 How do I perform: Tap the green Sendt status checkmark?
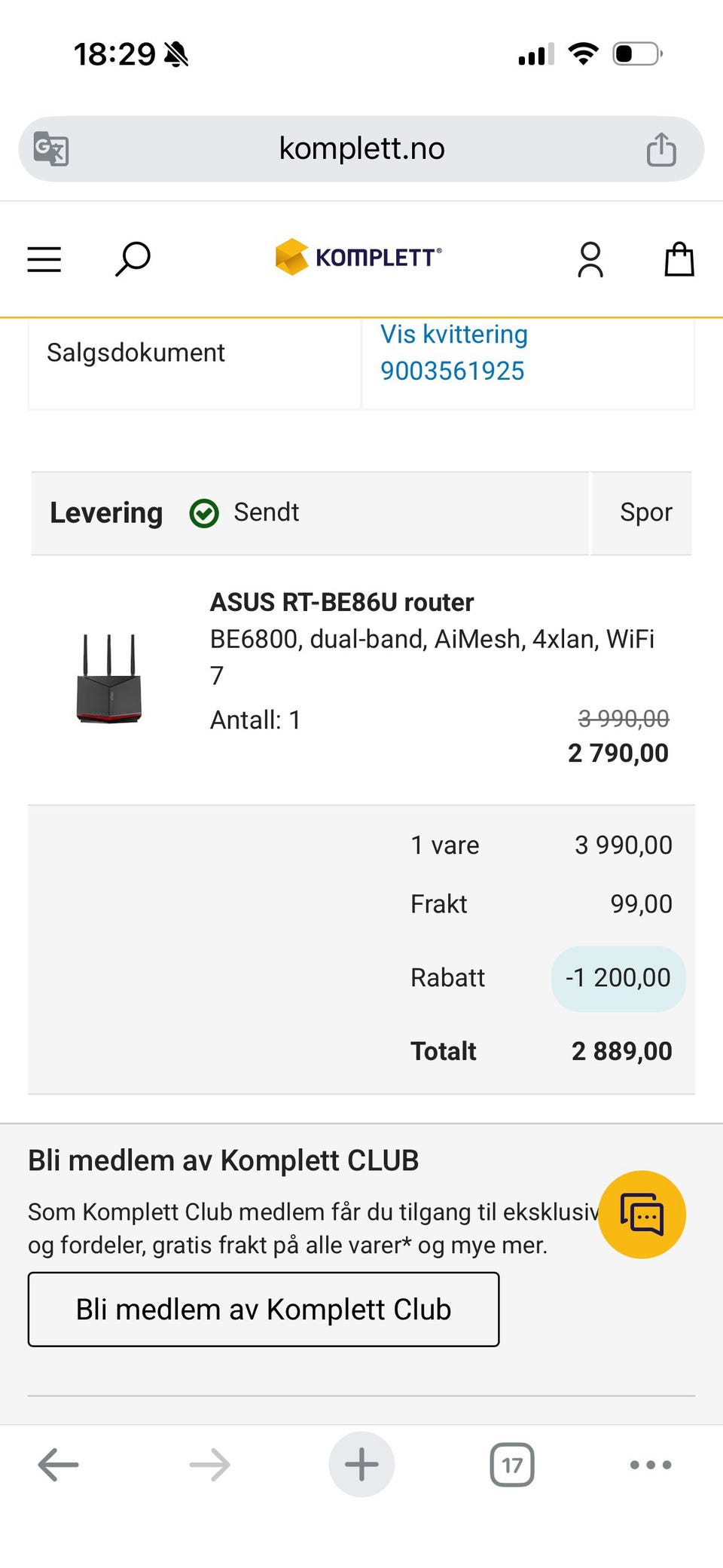[x=203, y=513]
